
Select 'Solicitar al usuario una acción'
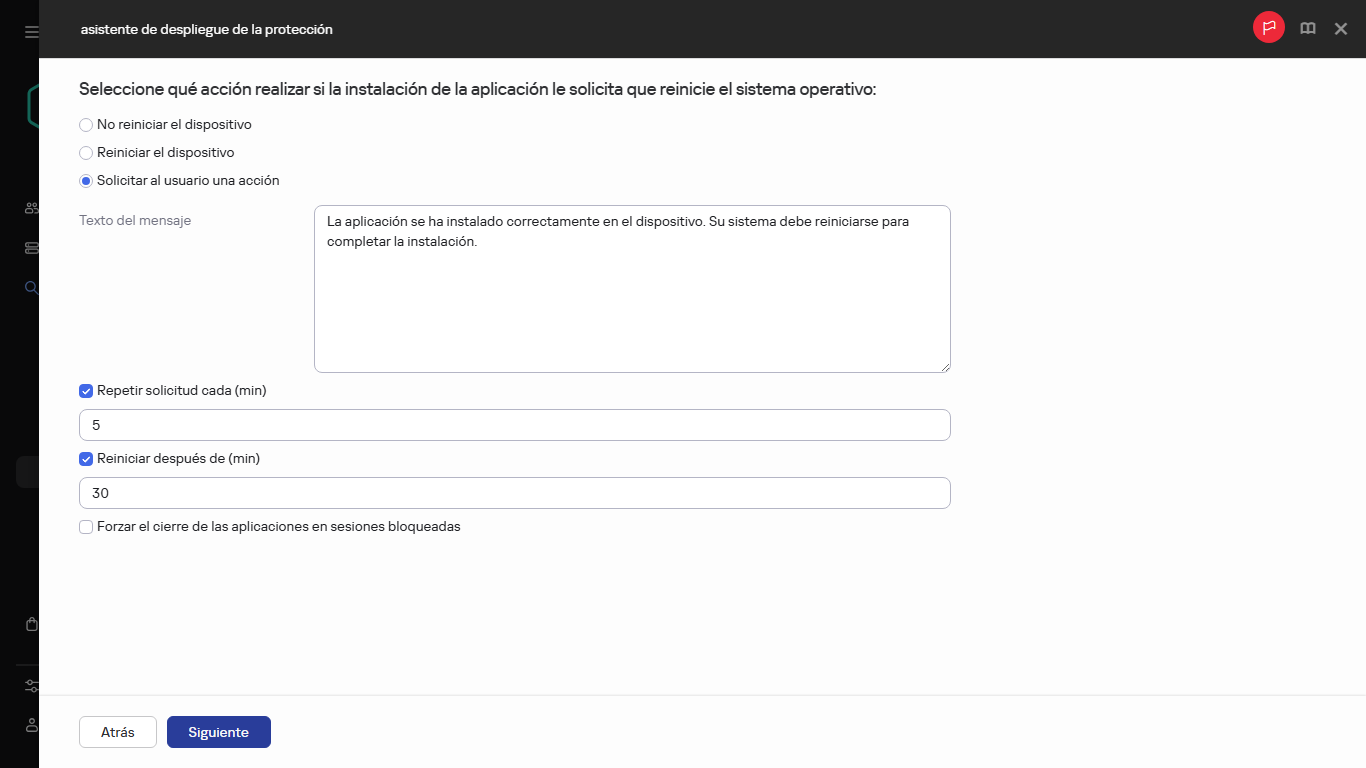(85, 180)
